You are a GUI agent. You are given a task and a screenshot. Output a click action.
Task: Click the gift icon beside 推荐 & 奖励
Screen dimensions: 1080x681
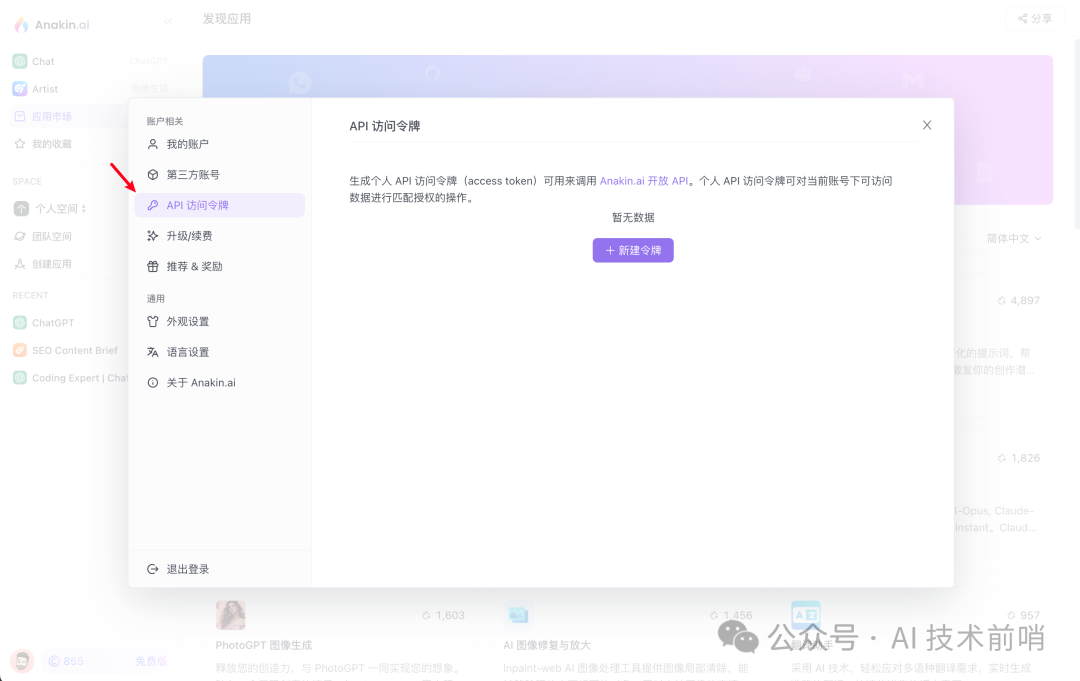coord(153,266)
